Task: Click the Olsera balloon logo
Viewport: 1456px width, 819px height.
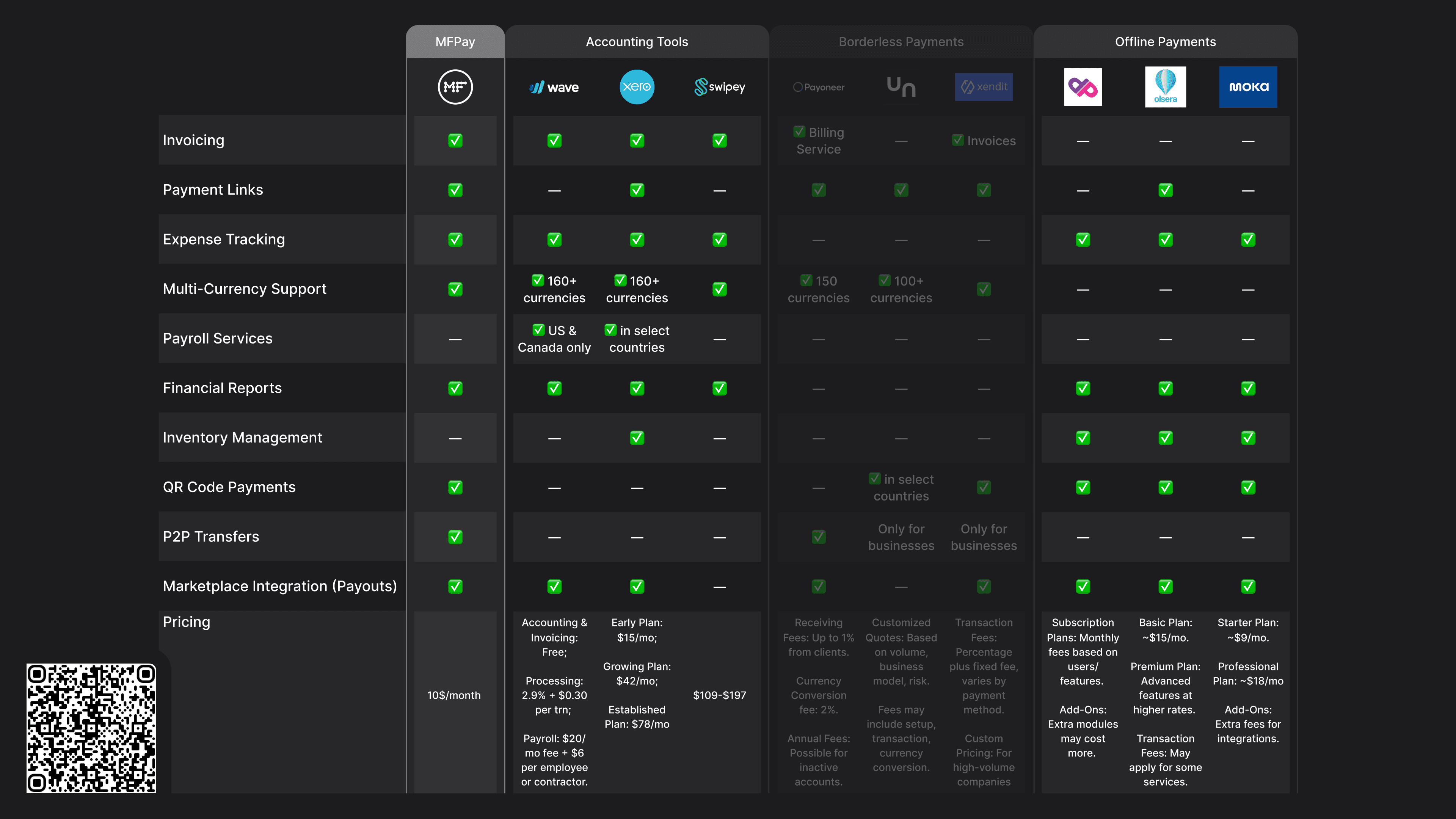Action: click(1165, 87)
